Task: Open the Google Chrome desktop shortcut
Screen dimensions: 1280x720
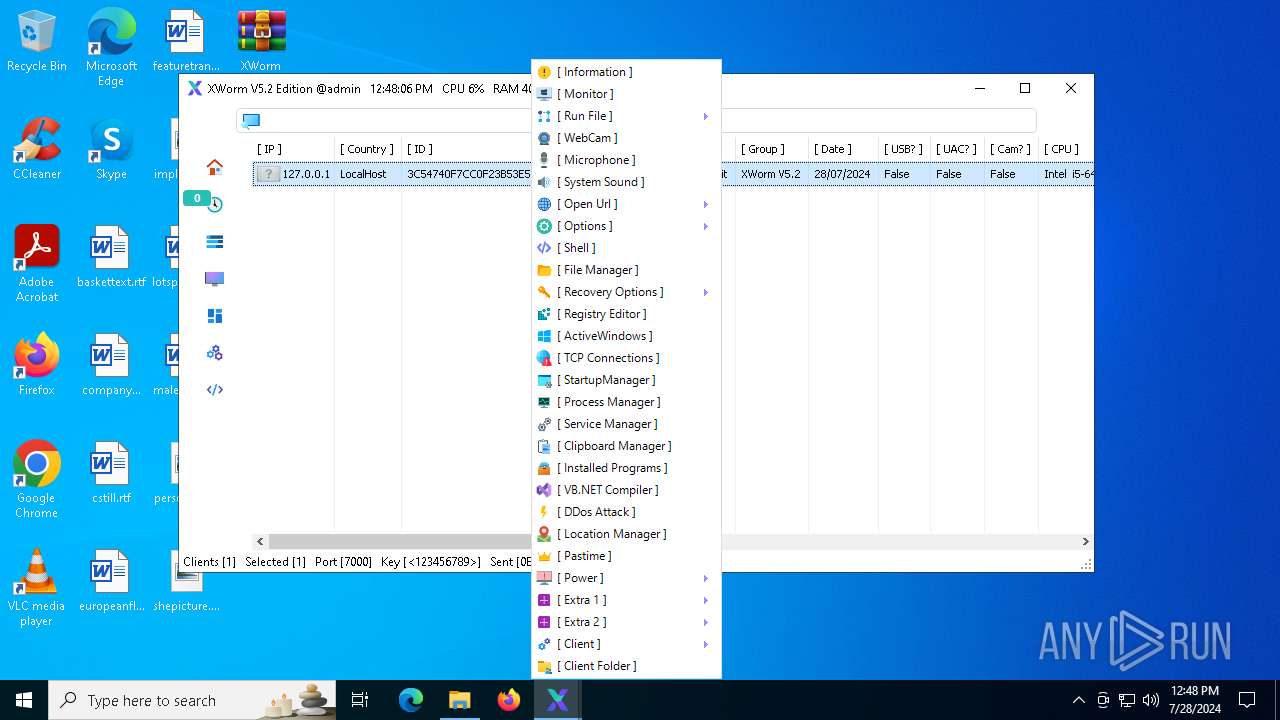Action: (x=37, y=480)
